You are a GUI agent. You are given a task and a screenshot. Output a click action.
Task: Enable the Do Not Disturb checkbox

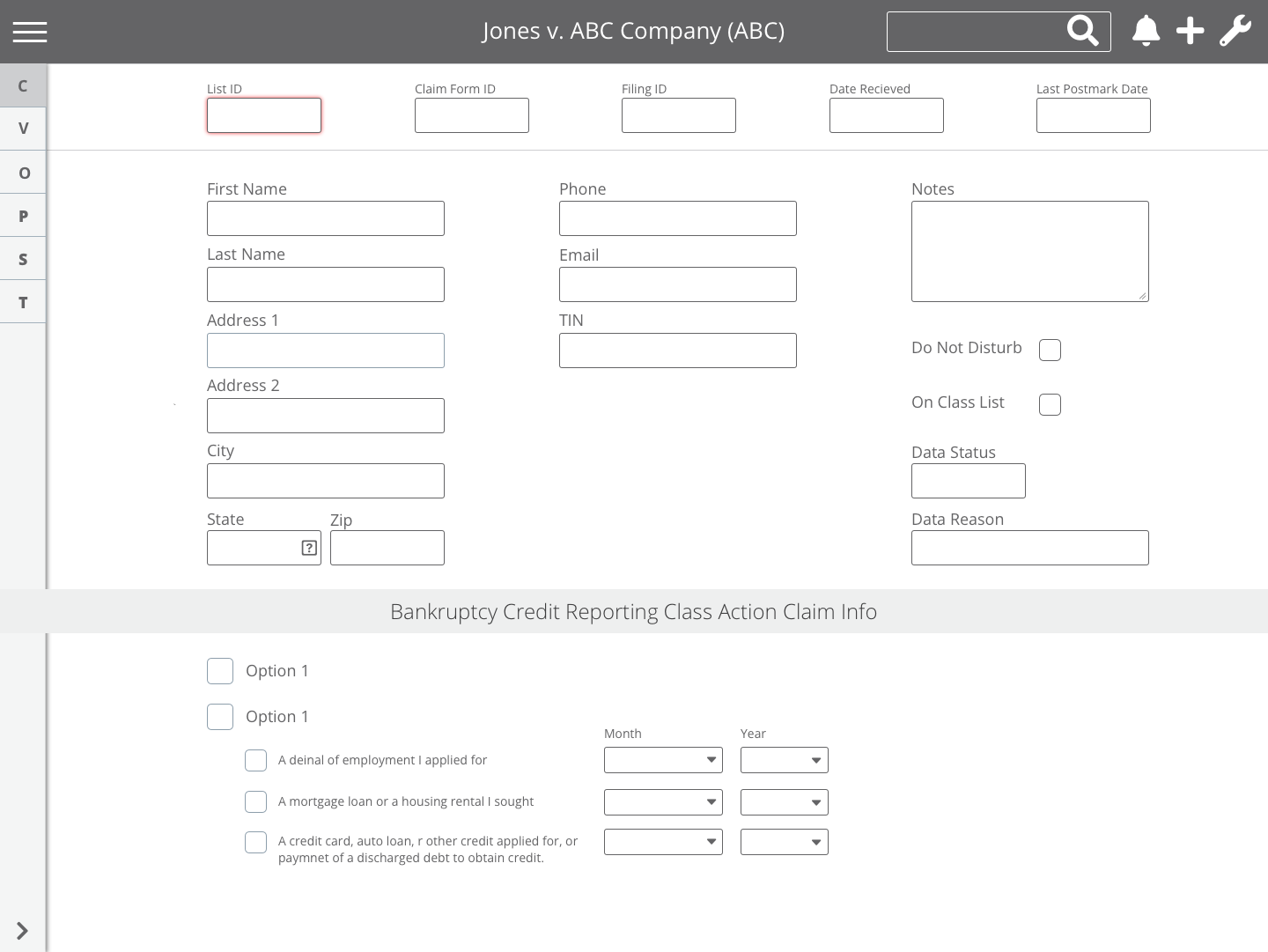click(x=1050, y=350)
